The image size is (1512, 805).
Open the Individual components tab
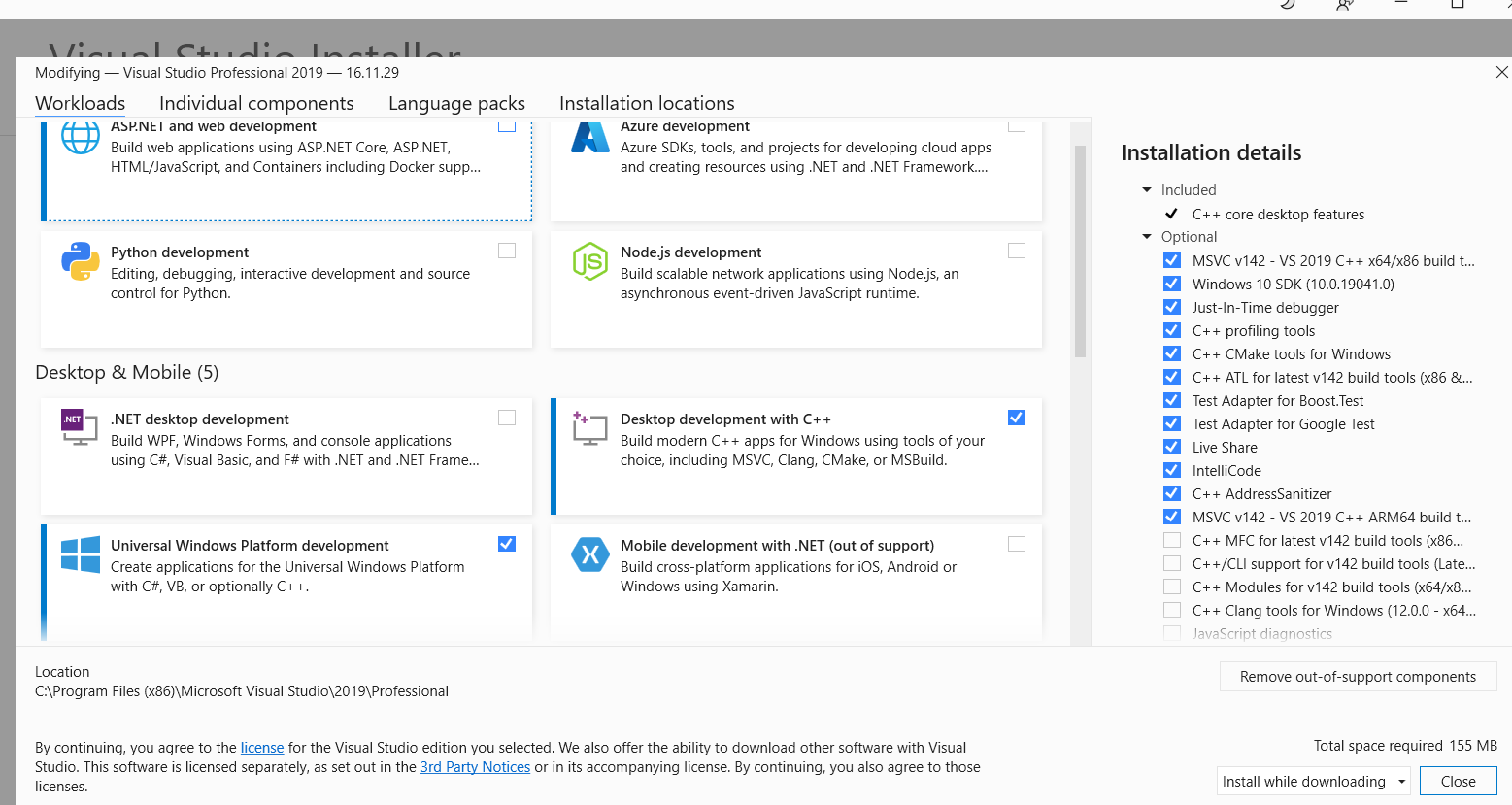(x=256, y=103)
